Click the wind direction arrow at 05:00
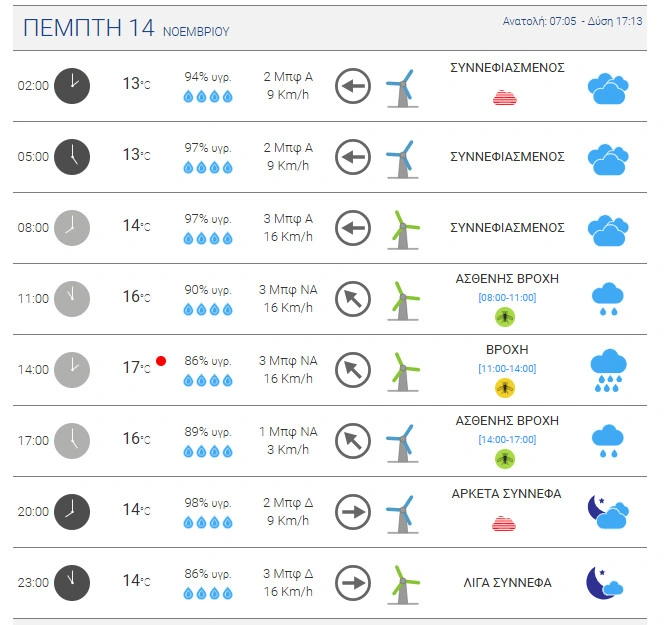Viewport: 668px width, 625px height. coord(352,157)
